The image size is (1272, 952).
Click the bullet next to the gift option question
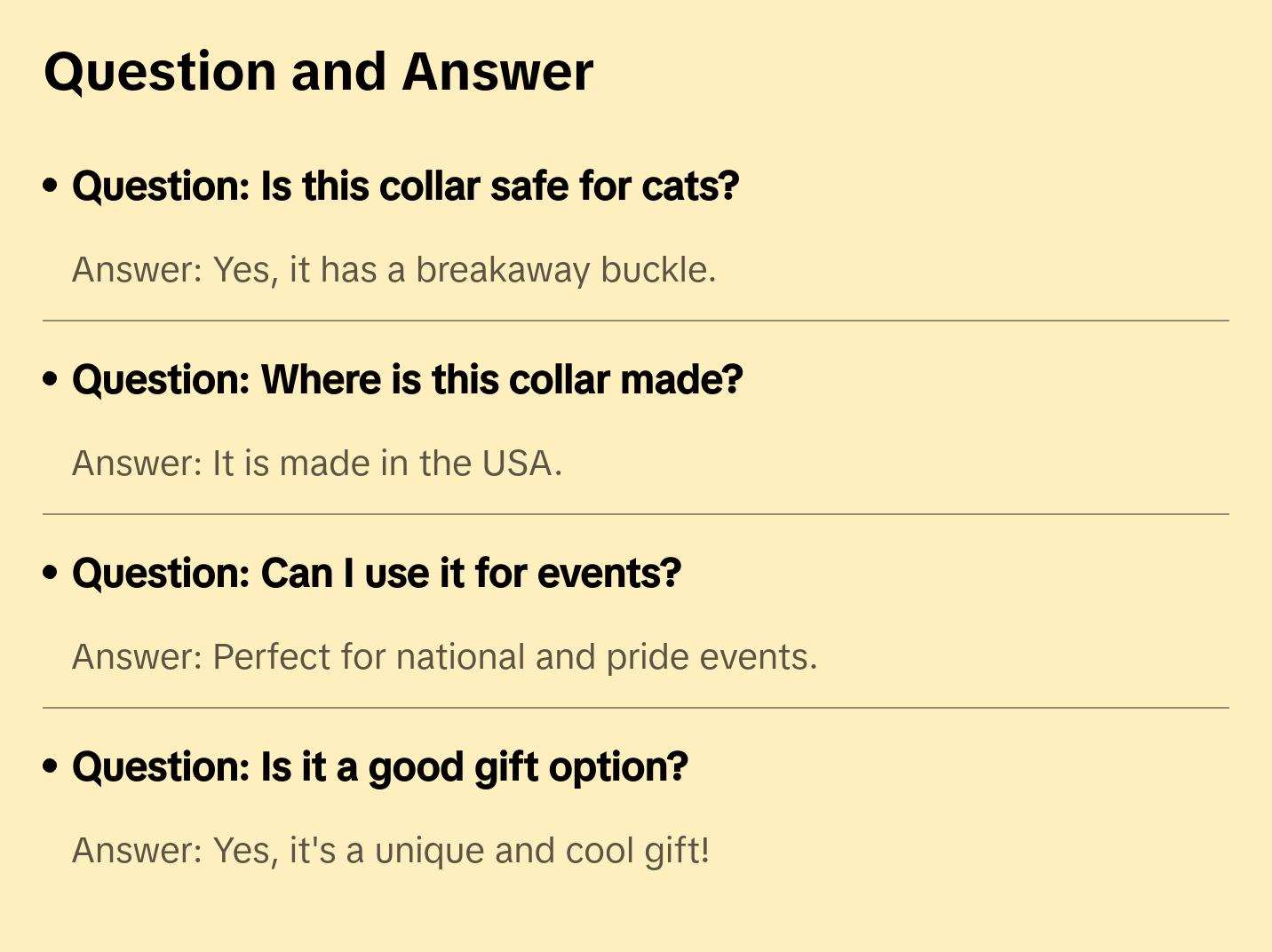pyautogui.click(x=51, y=766)
